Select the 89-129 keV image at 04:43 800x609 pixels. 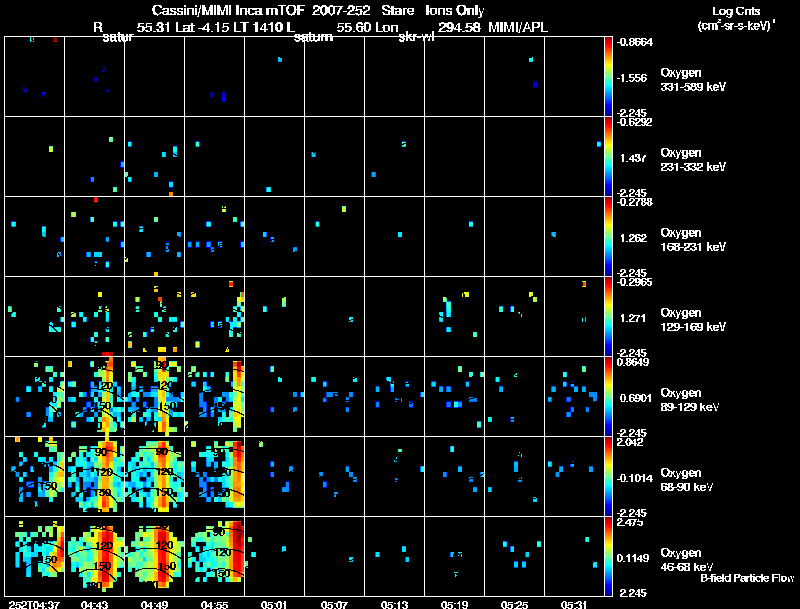94,397
